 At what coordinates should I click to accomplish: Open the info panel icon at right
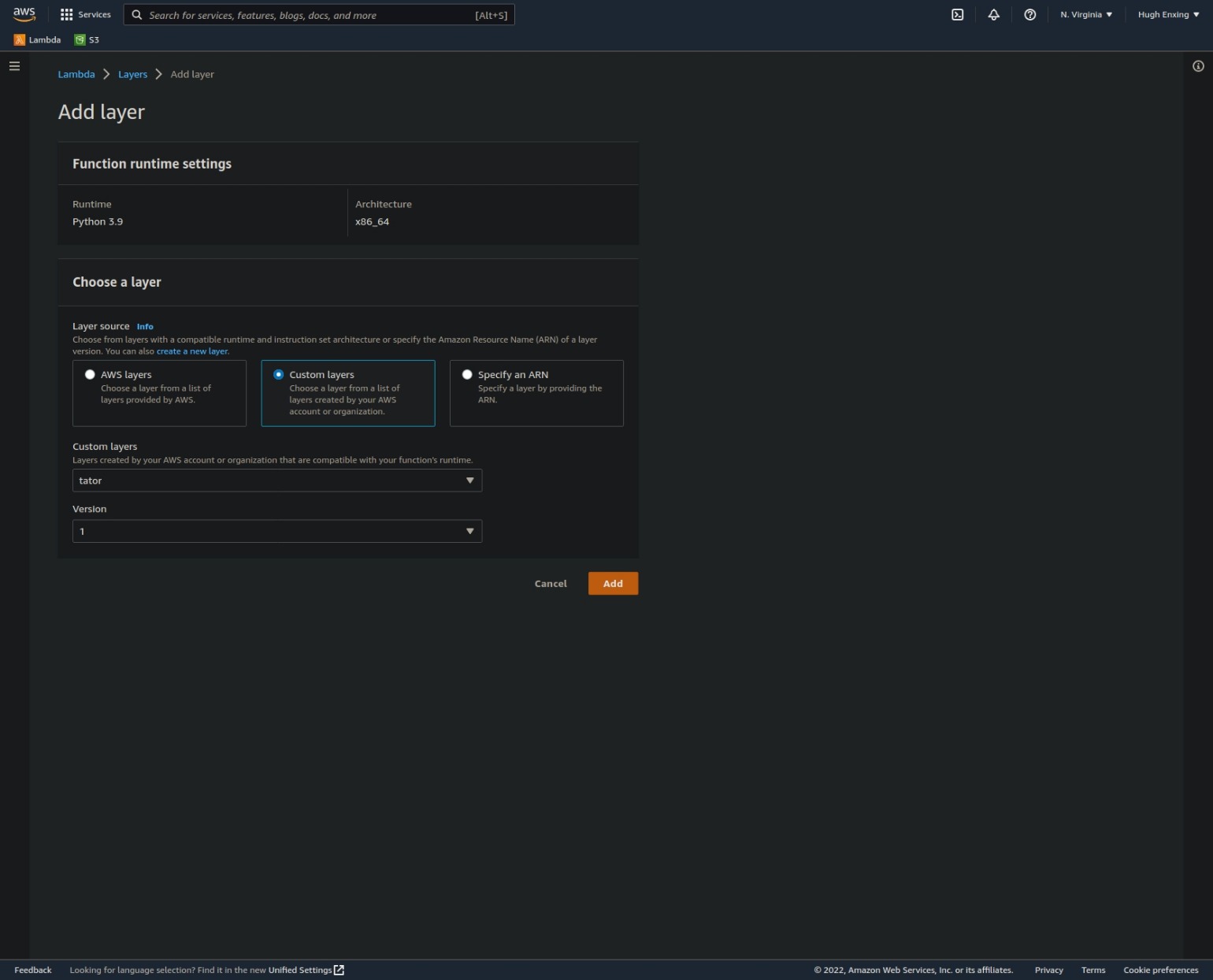tap(1197, 66)
